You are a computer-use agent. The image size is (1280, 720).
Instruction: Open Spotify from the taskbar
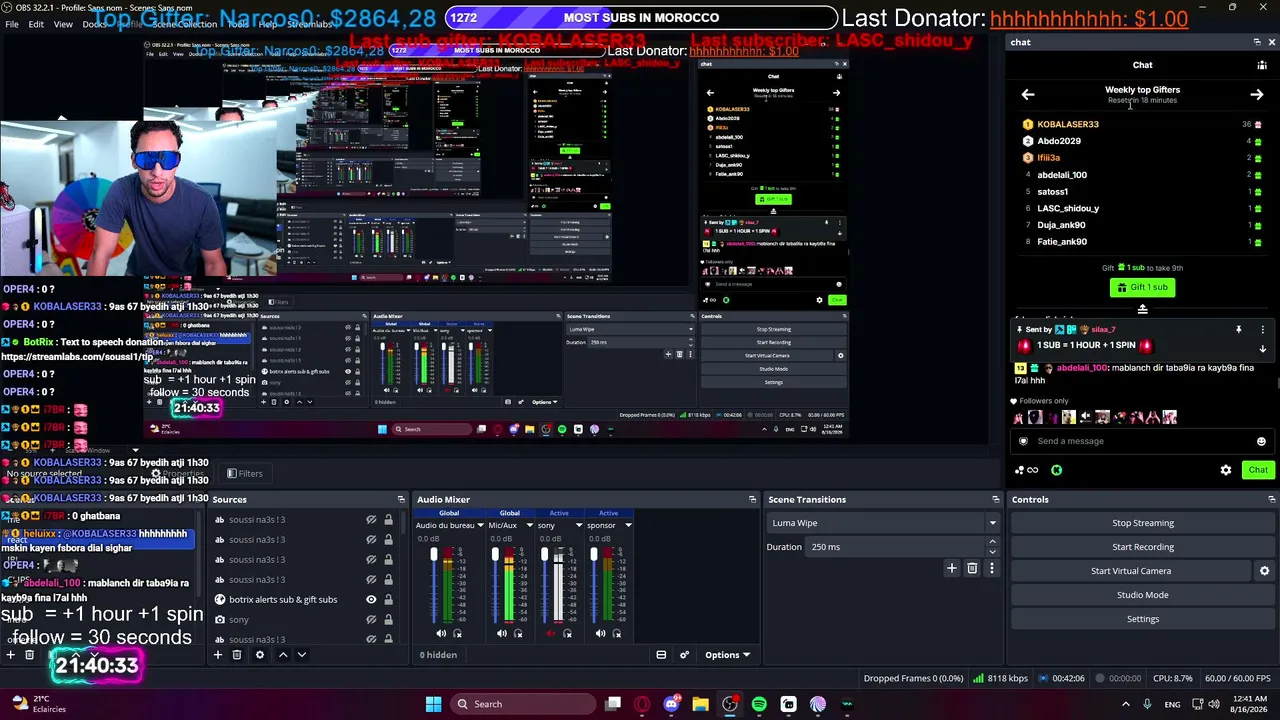pyautogui.click(x=759, y=704)
